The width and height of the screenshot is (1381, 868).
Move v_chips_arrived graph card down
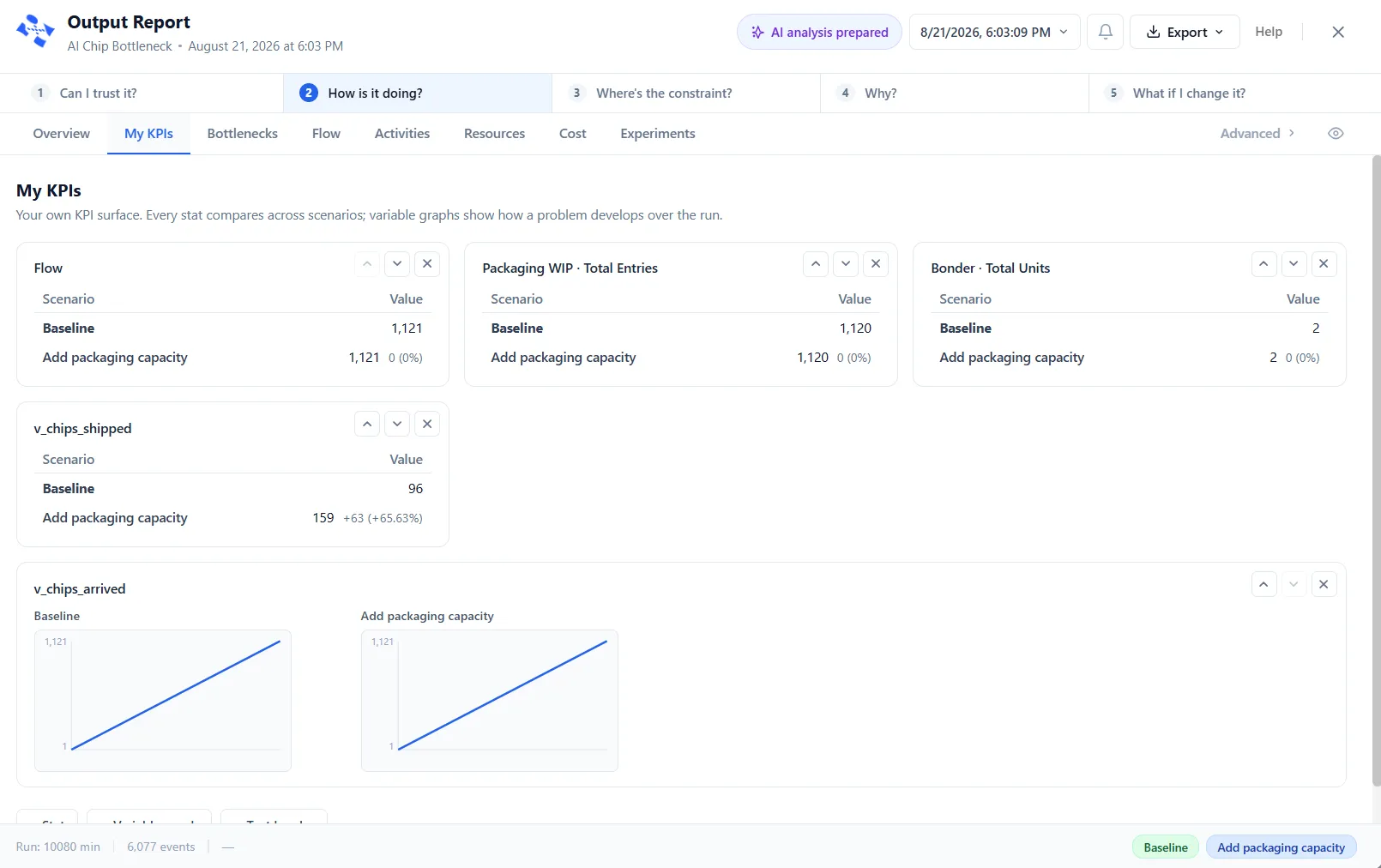pyautogui.click(x=1294, y=584)
